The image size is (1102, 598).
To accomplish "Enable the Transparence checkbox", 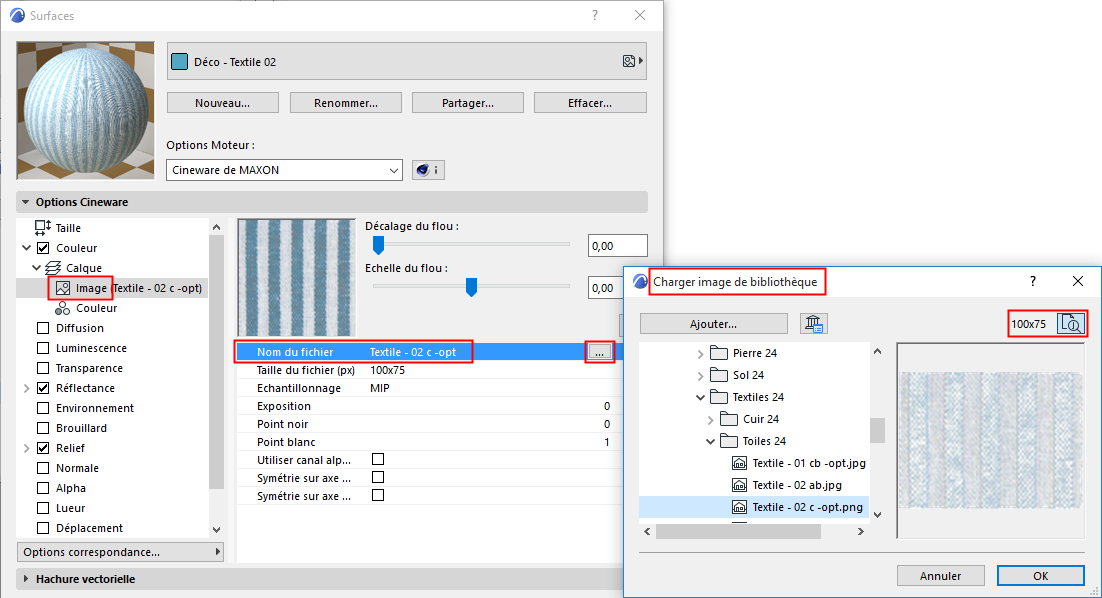I will (x=43, y=368).
